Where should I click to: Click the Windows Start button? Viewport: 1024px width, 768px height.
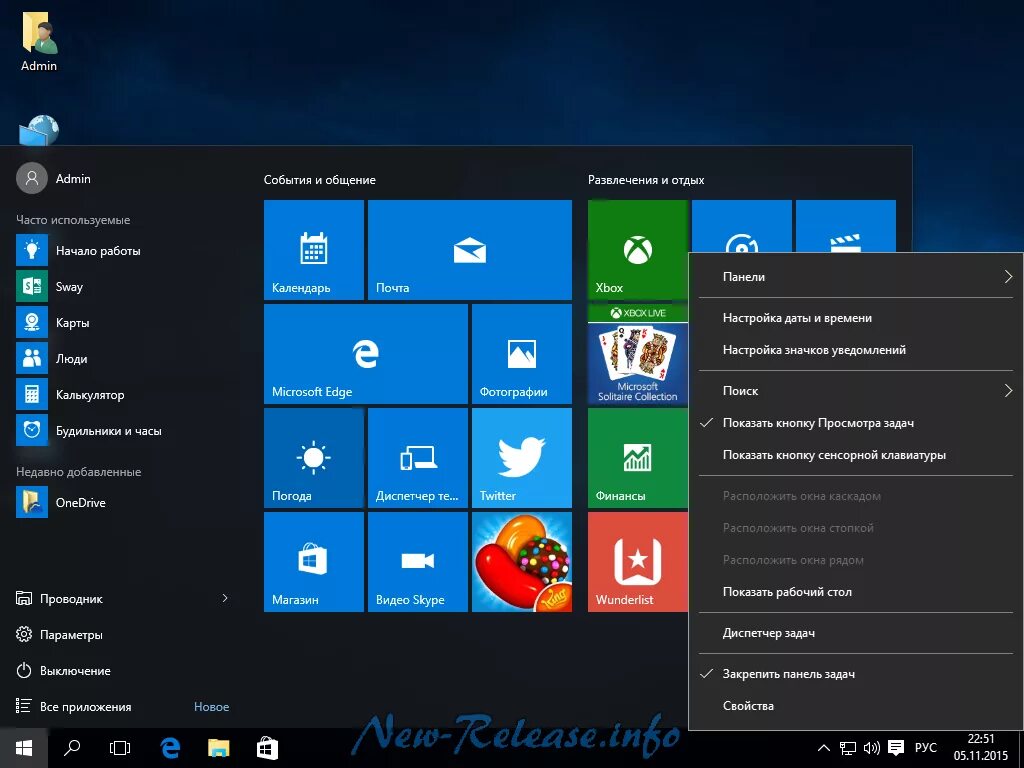[x=24, y=748]
